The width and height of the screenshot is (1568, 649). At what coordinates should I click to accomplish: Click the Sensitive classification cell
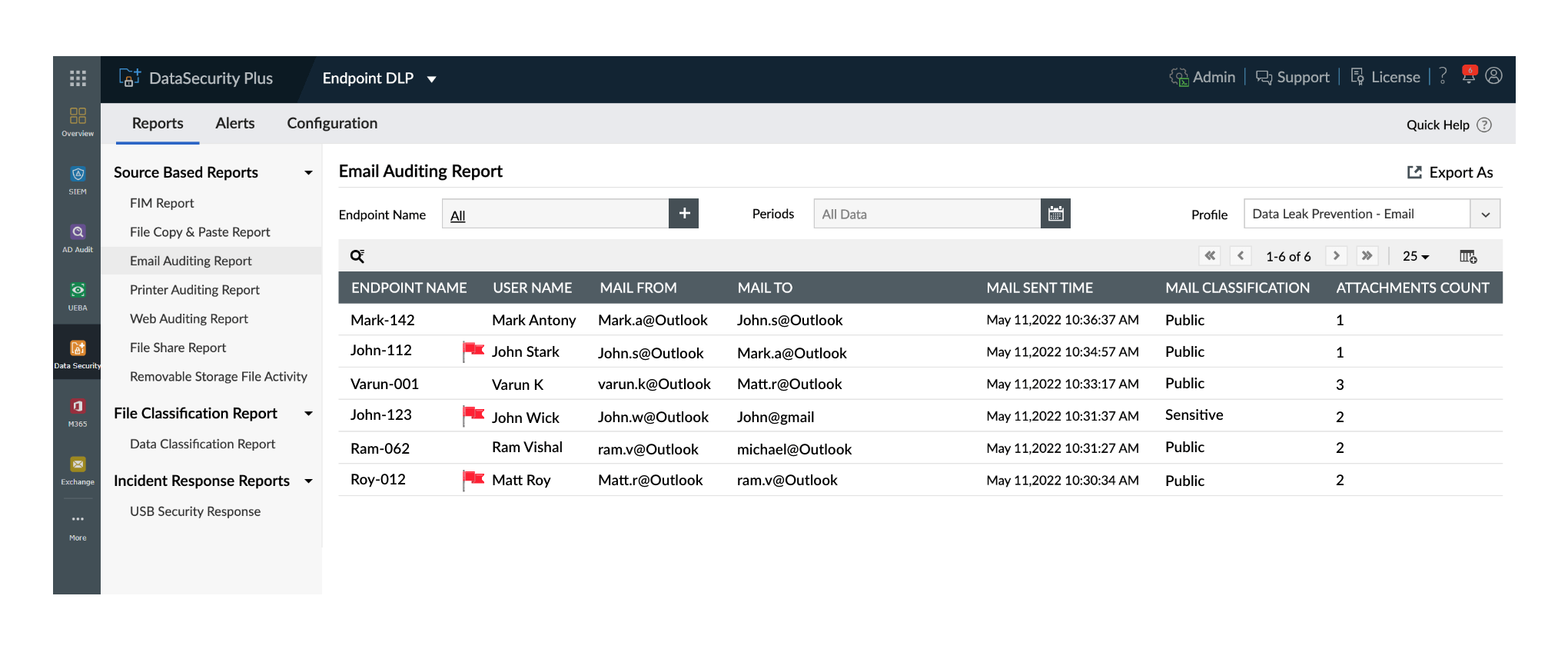coord(1194,415)
